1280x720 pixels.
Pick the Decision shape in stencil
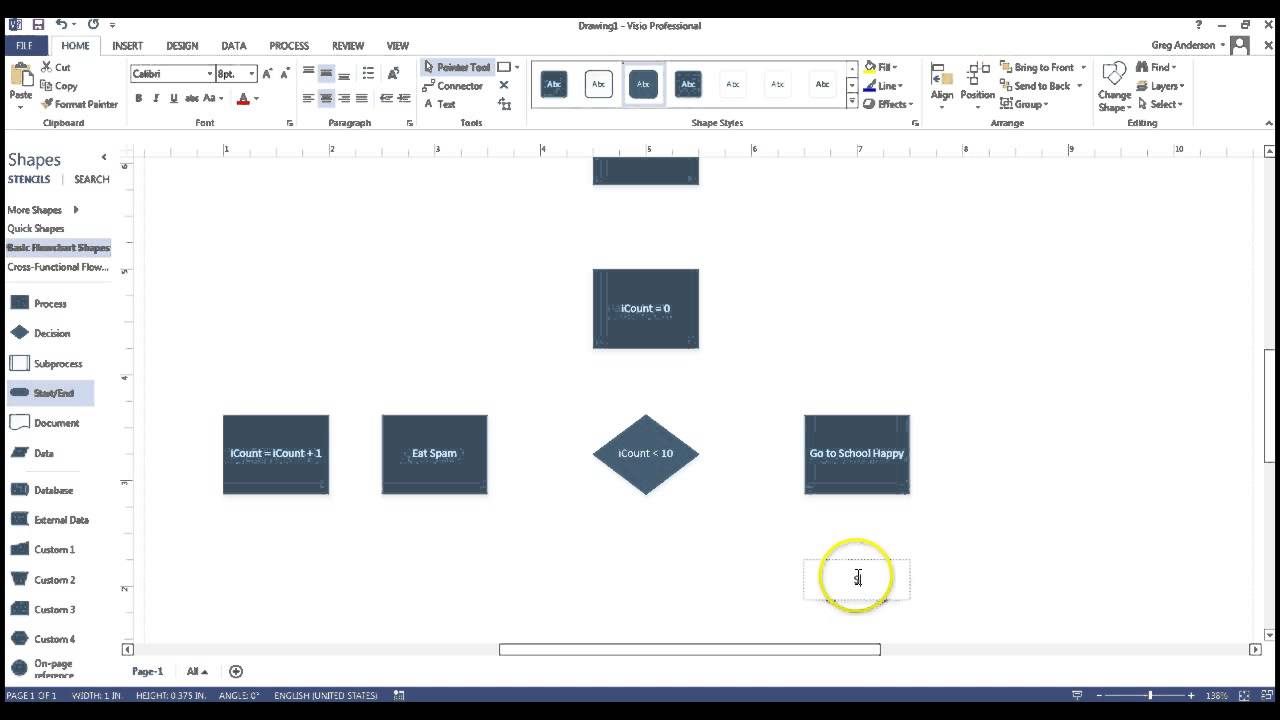[40, 333]
